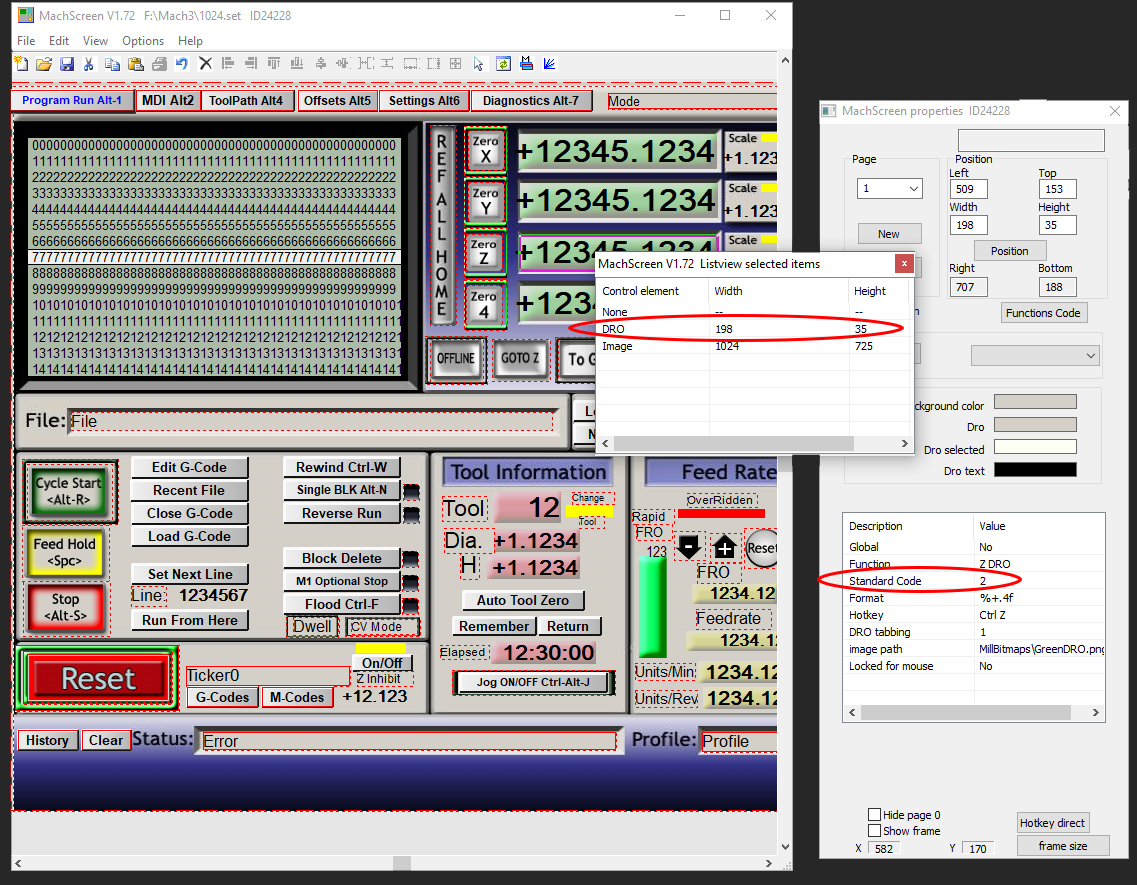Click the Print toolbar icon
The image size is (1137, 885).
159,64
